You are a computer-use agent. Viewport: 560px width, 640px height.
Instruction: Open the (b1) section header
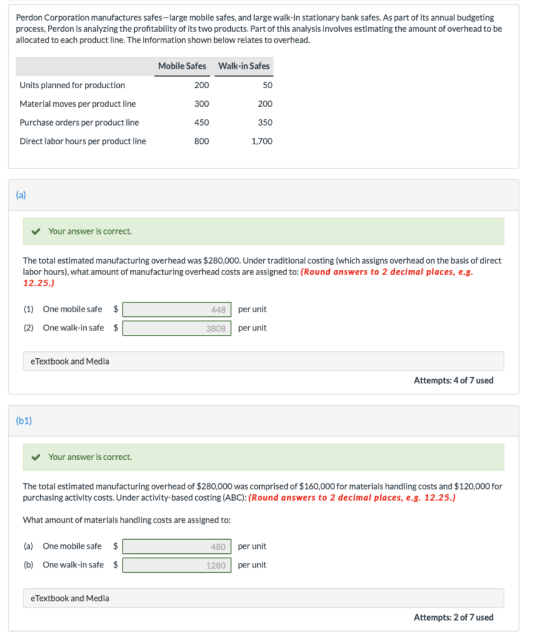tap(263, 421)
